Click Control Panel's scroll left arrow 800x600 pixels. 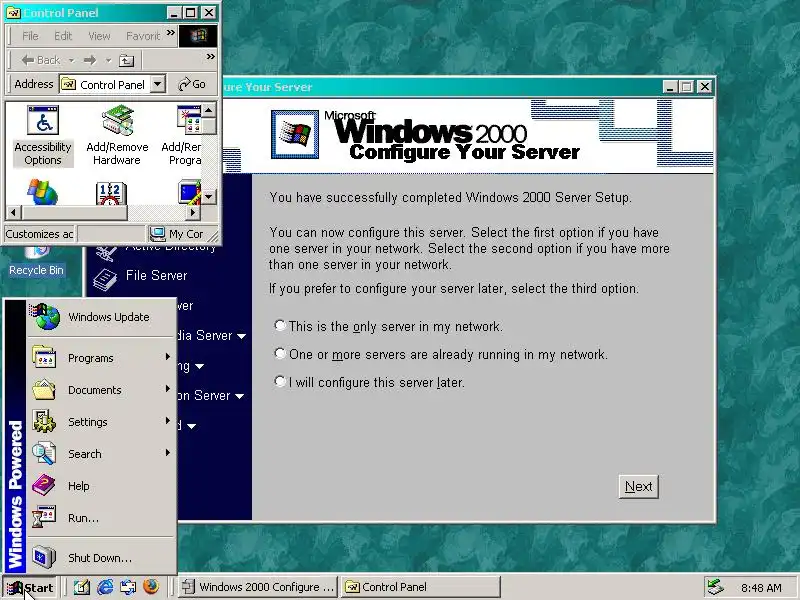[14, 212]
